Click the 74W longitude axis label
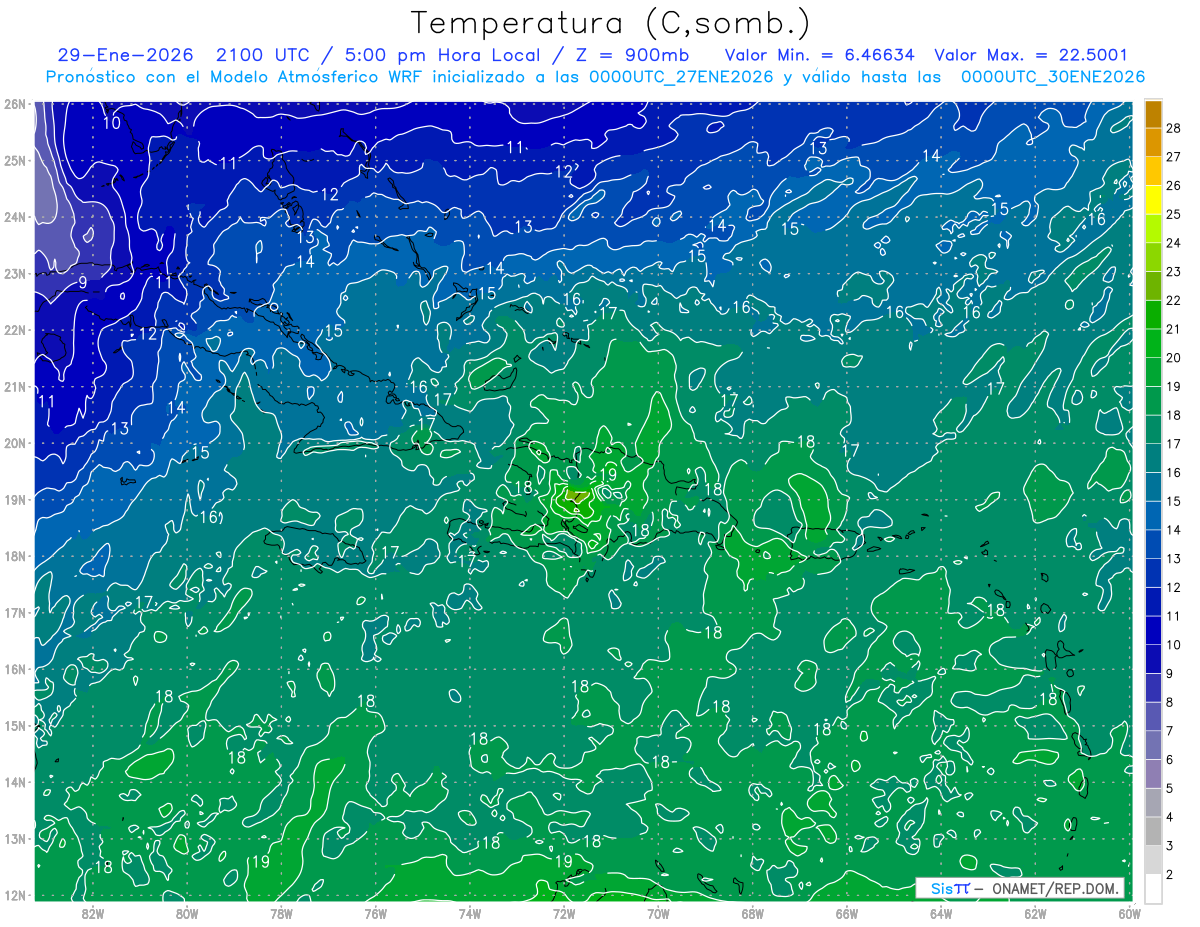Viewport: 1200px width, 927px height. (470, 913)
